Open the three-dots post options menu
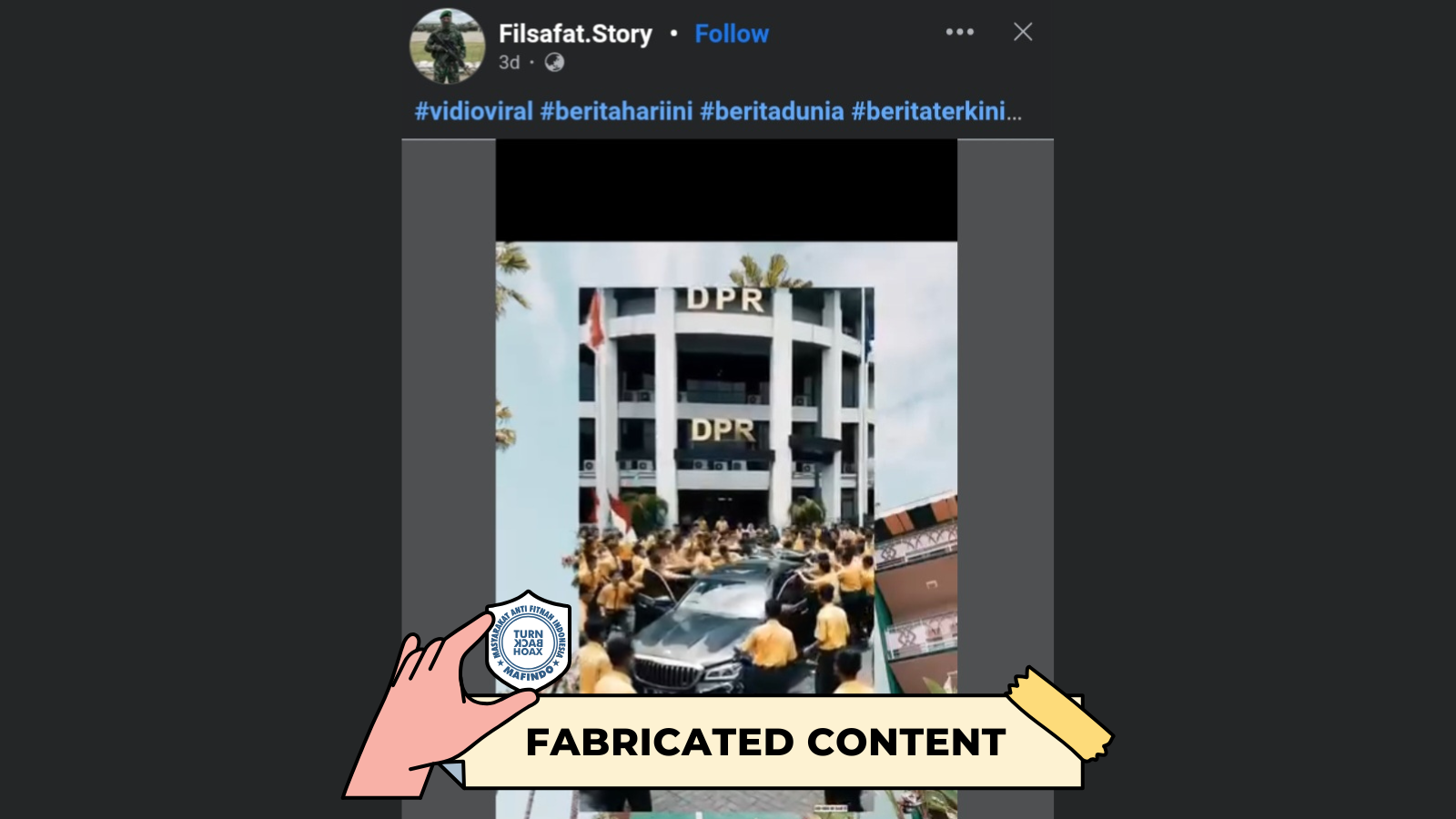This screenshot has height=819, width=1456. (x=959, y=32)
